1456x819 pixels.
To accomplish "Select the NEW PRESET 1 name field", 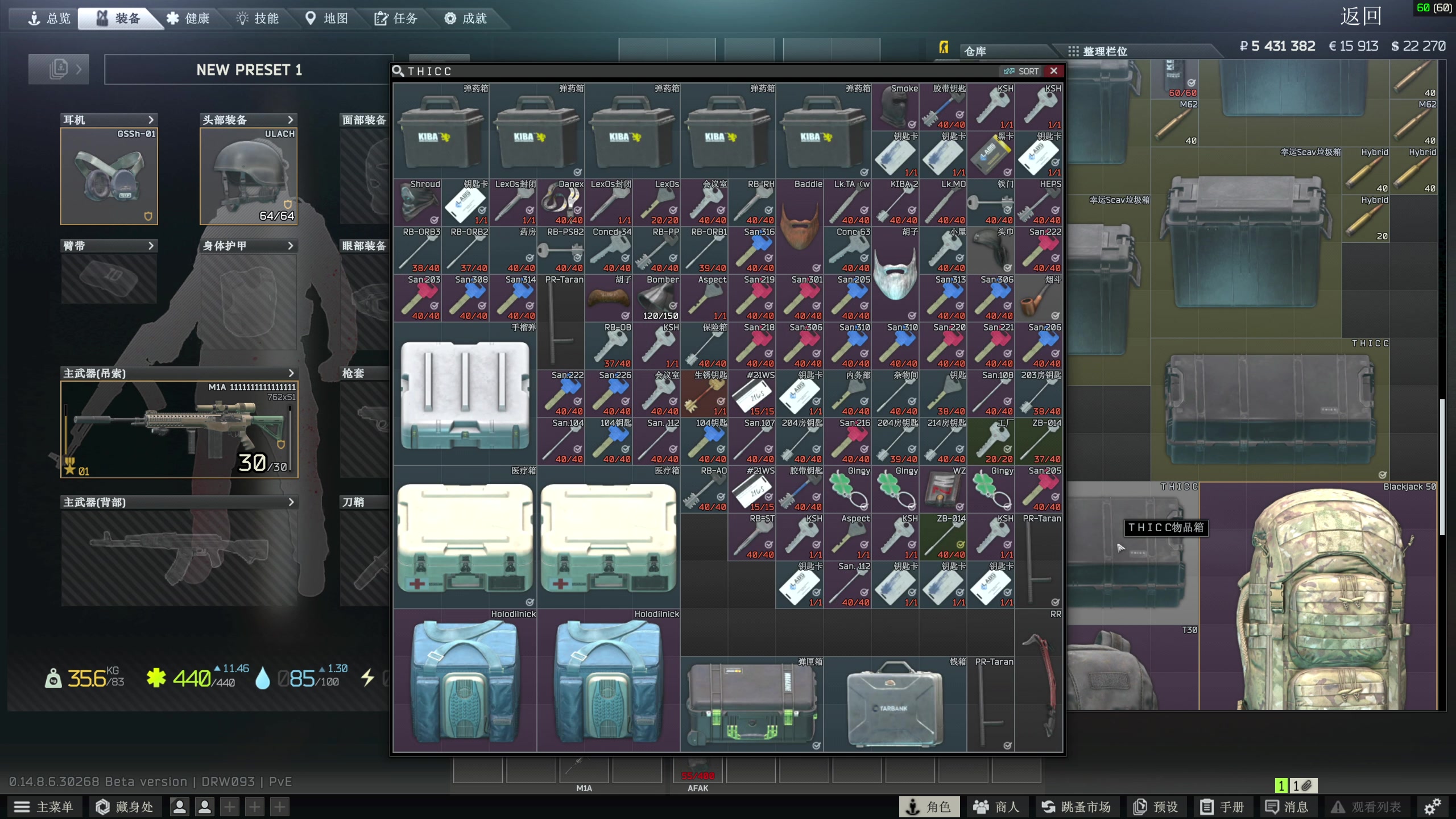I will [x=249, y=70].
